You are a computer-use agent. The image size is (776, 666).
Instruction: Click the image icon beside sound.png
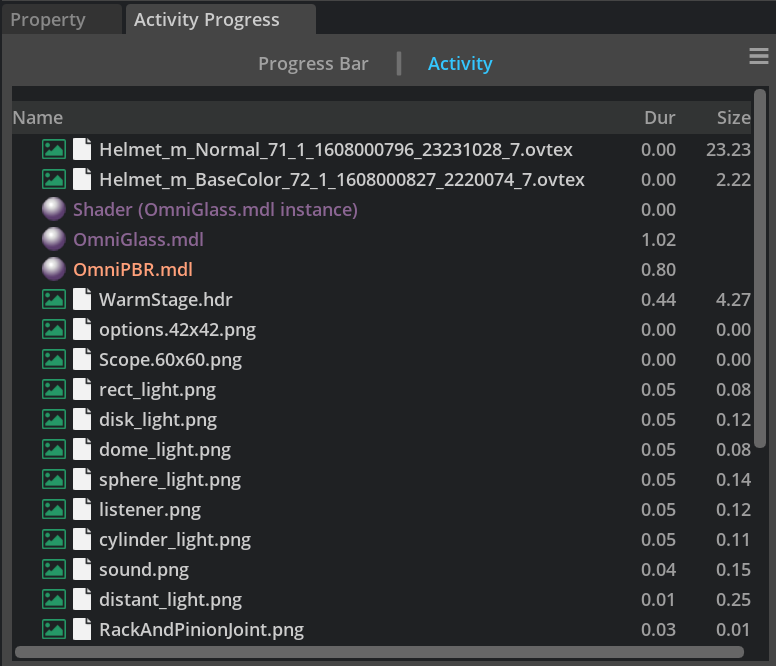pyautogui.click(x=54, y=570)
